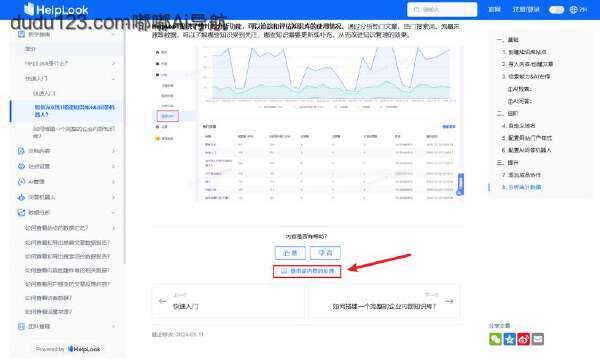Viewport: 600px width, 360px height.
Task: Click the red Weibo share icon
Action: [x=523, y=339]
